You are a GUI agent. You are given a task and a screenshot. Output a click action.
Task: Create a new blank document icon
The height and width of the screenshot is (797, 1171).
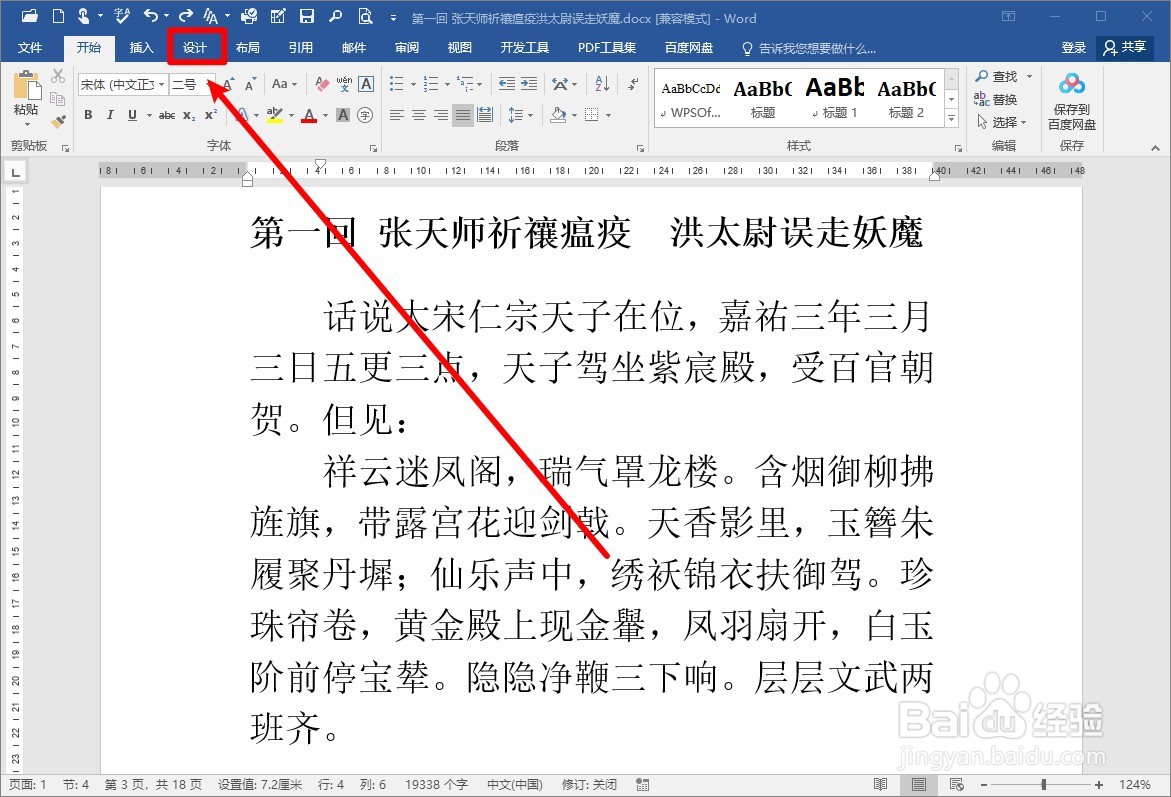pos(58,15)
